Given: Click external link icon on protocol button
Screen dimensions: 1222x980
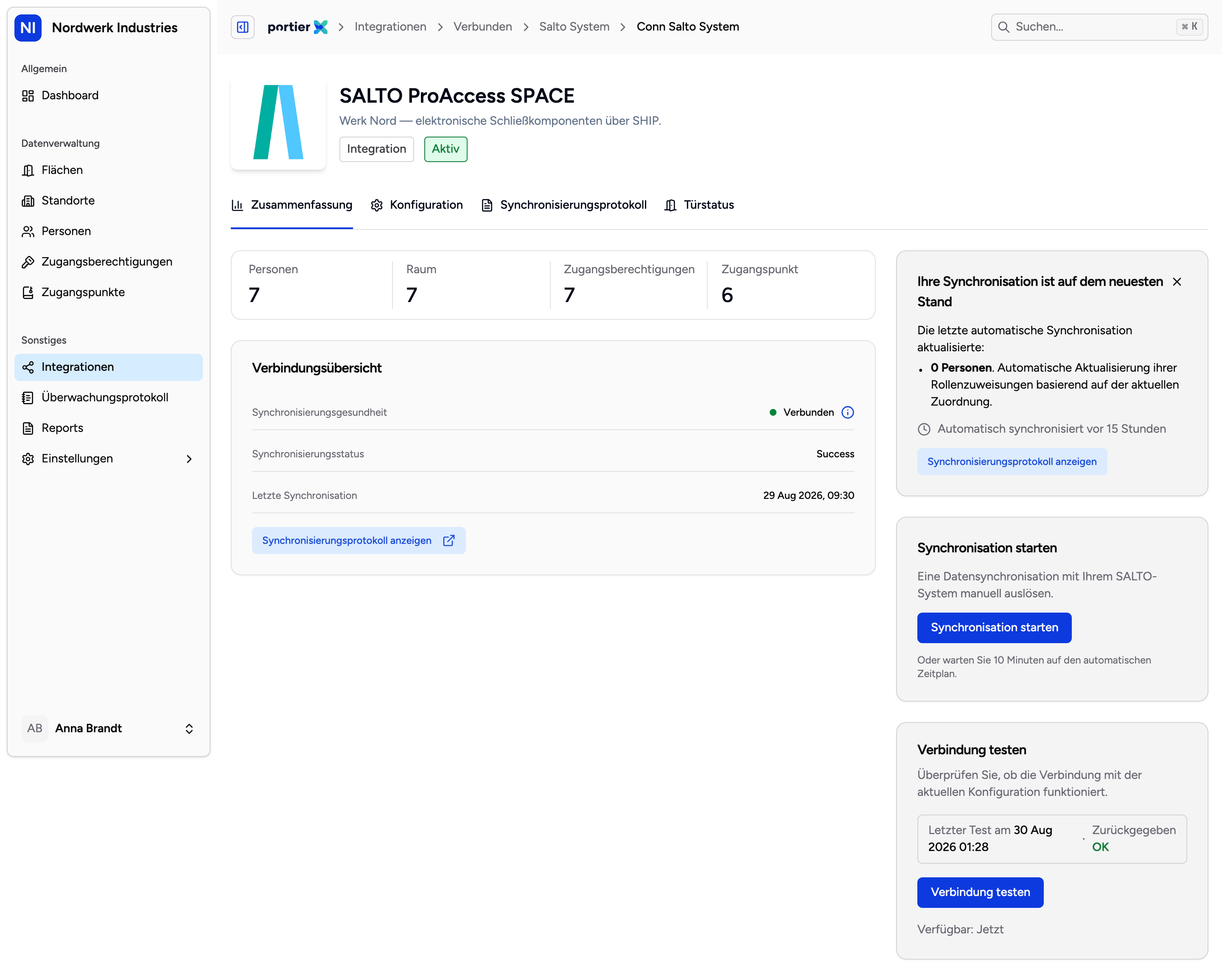Looking at the screenshot, I should [x=449, y=541].
